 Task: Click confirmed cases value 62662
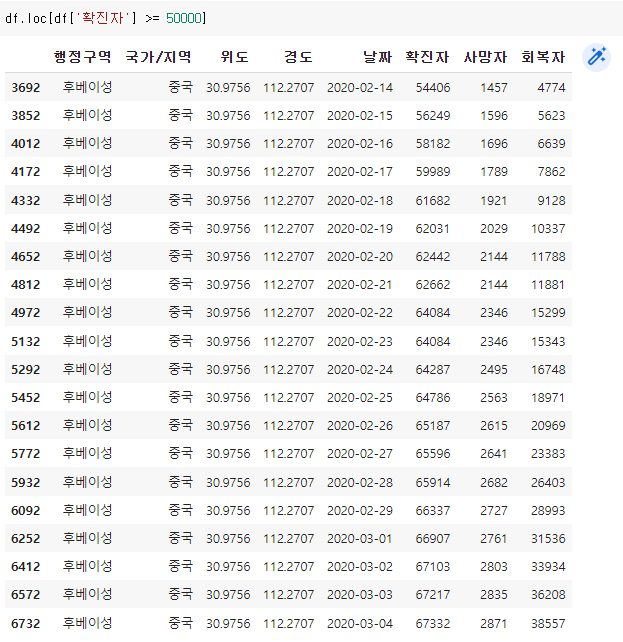pos(433,285)
